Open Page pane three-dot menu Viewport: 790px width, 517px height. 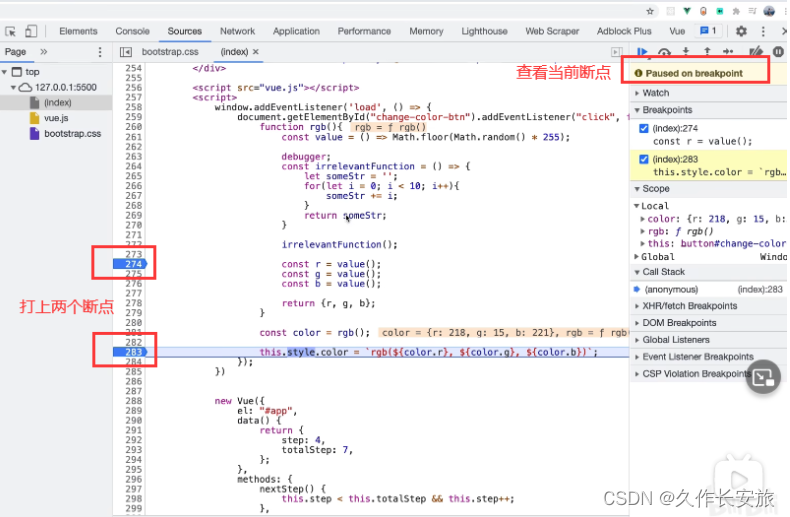click(x=100, y=52)
